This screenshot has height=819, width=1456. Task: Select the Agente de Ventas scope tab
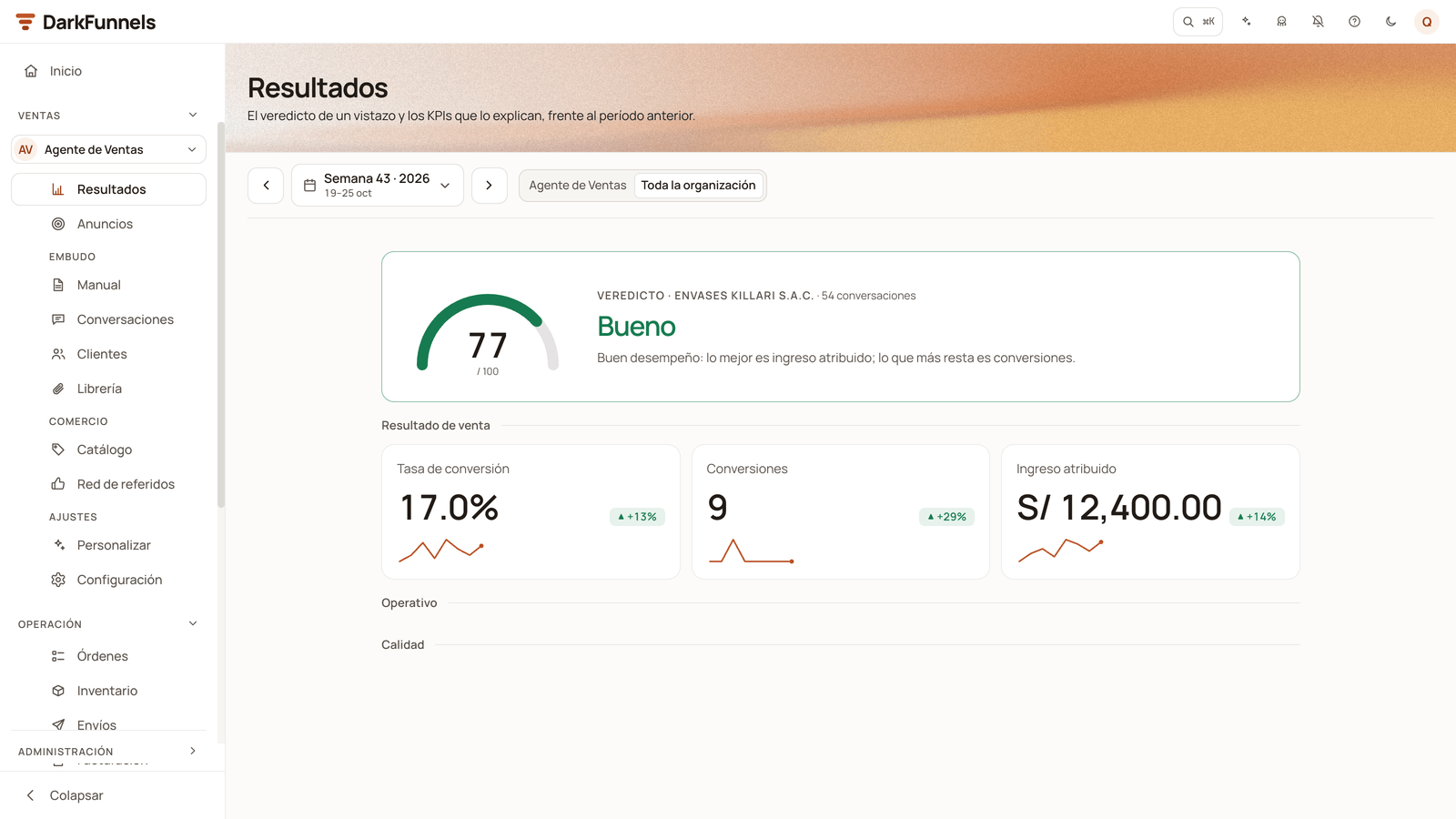pos(578,186)
